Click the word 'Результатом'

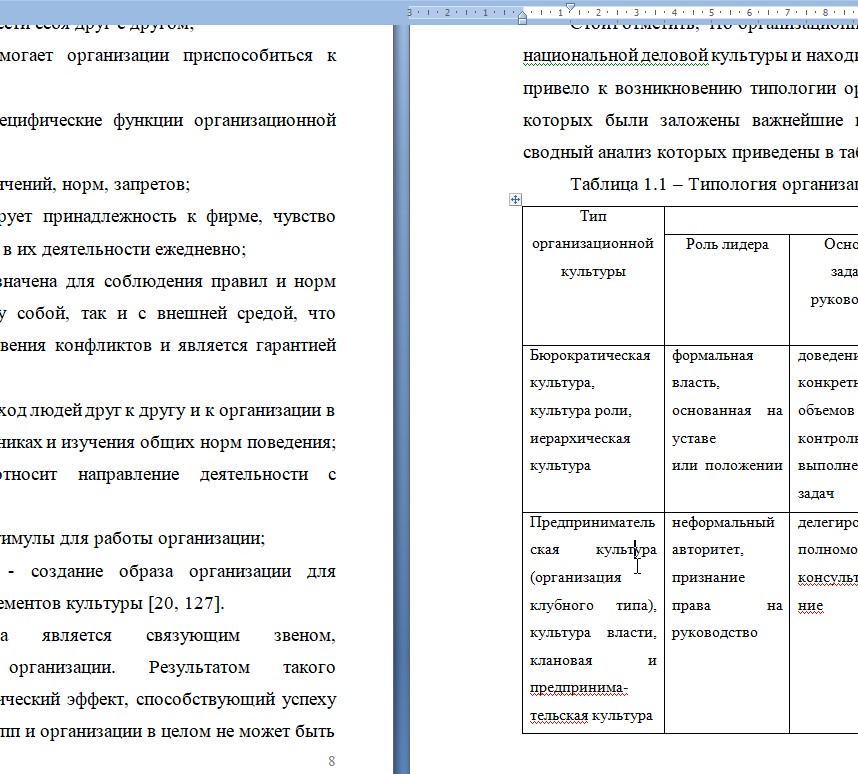[199, 668]
